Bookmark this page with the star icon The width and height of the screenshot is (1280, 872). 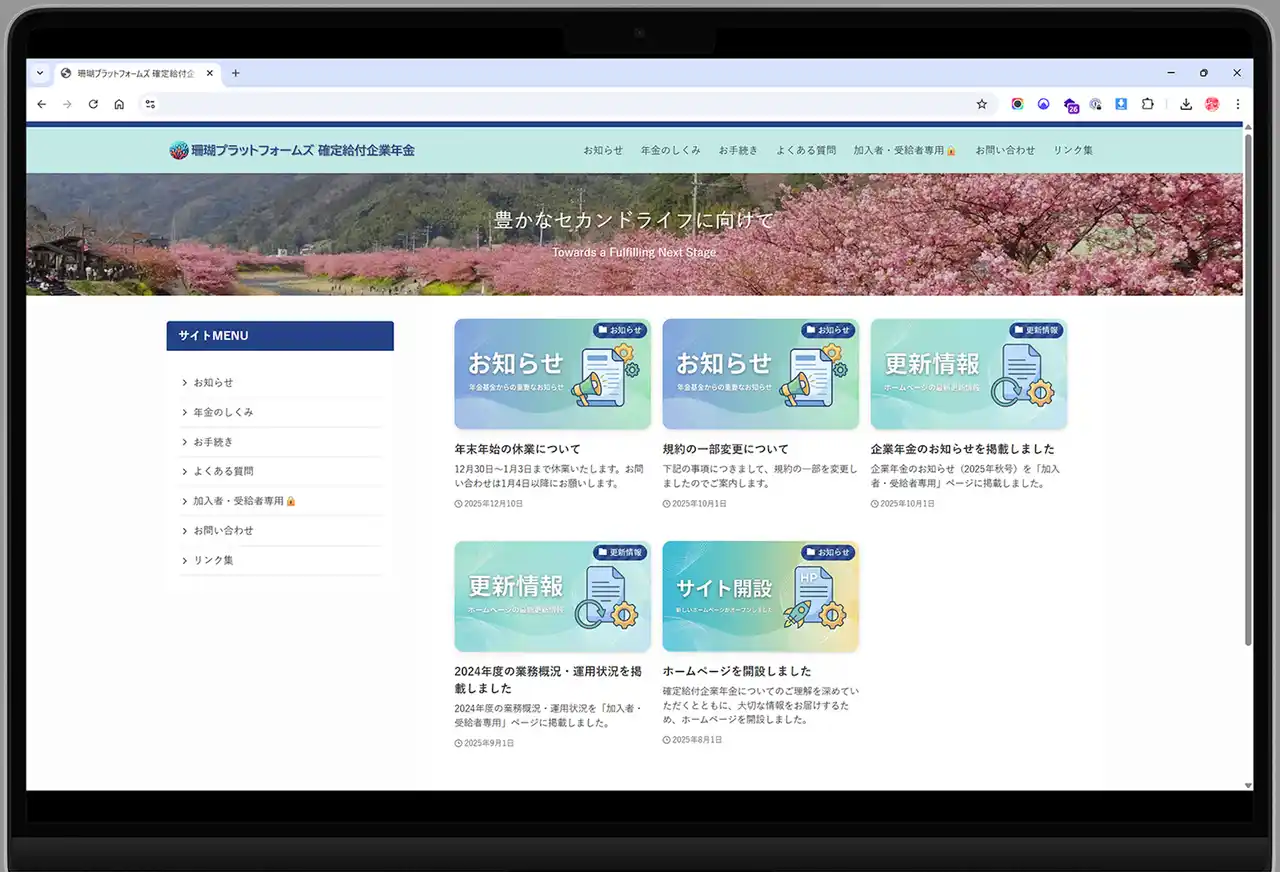[x=981, y=104]
